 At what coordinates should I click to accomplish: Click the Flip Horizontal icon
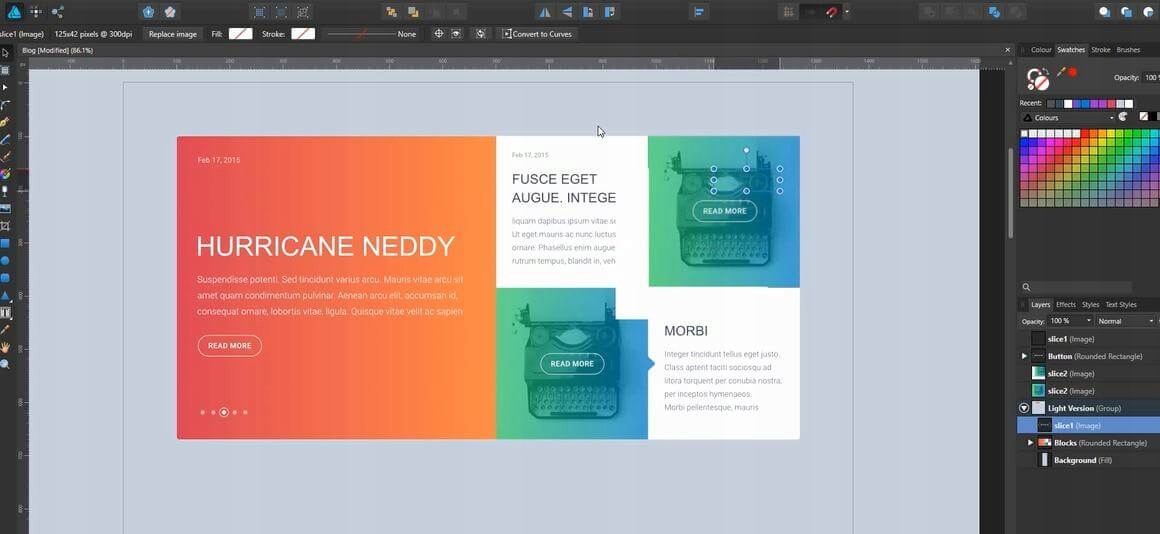click(x=544, y=12)
